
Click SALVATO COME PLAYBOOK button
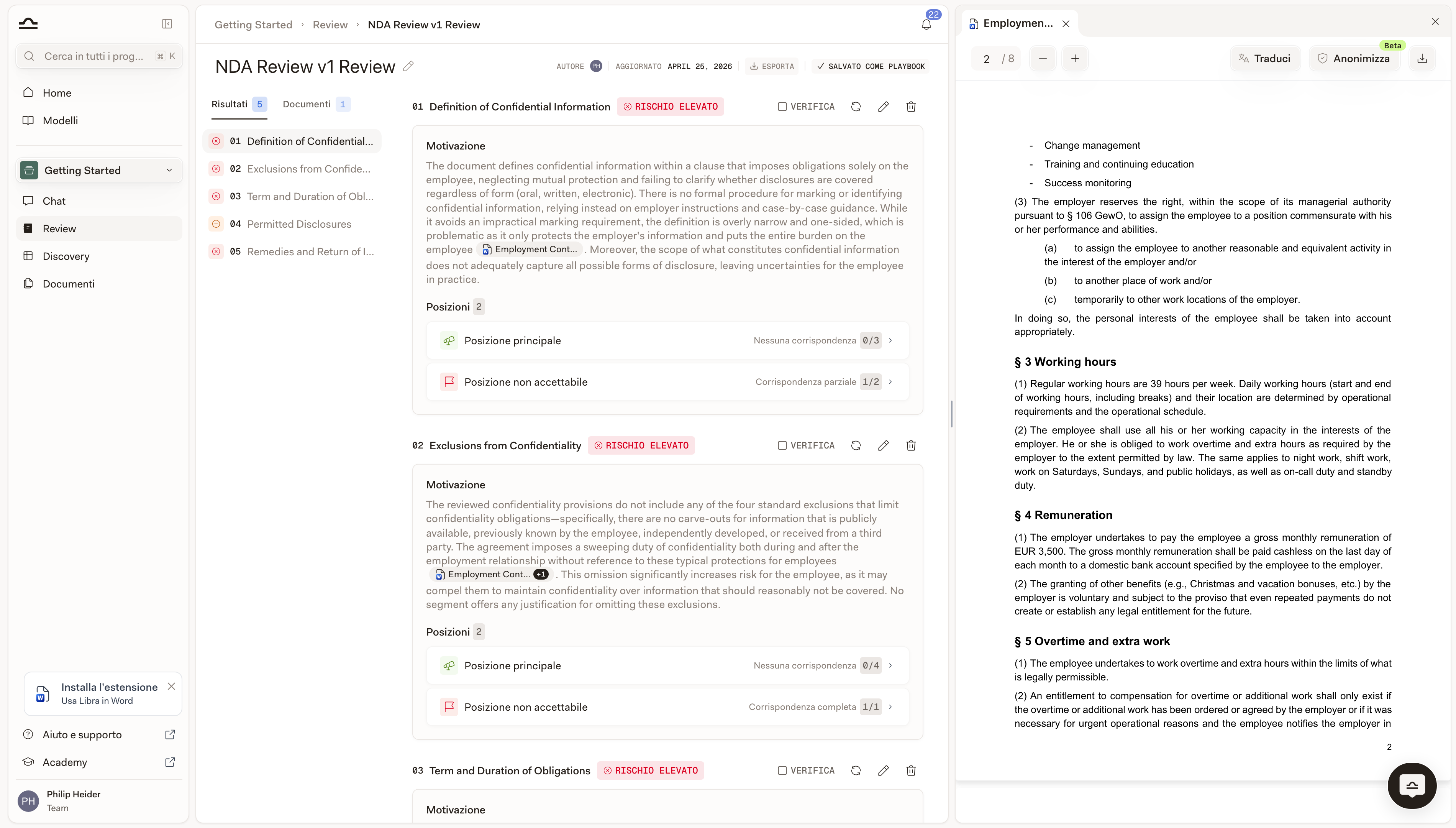871,67
